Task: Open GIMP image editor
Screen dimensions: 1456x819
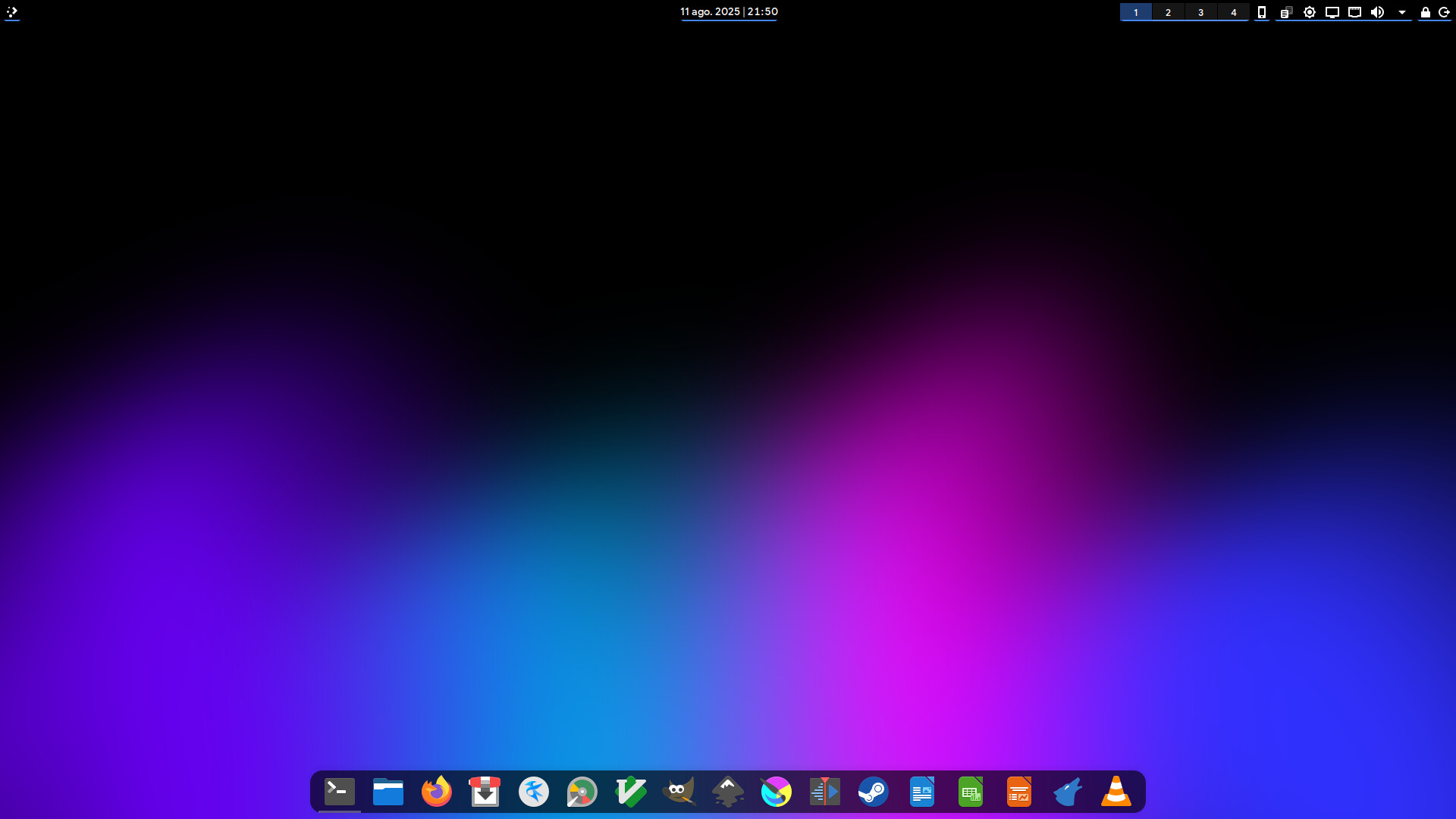Action: tap(679, 792)
